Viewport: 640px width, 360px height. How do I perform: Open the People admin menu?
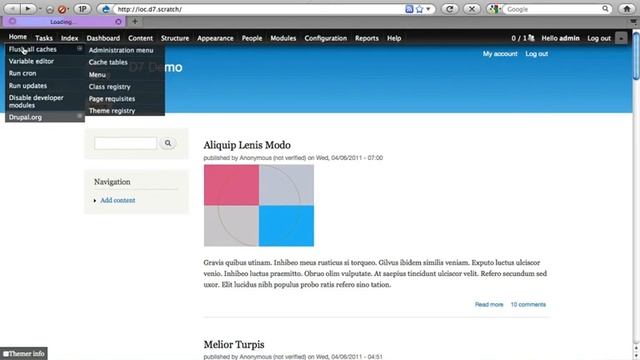[252, 38]
